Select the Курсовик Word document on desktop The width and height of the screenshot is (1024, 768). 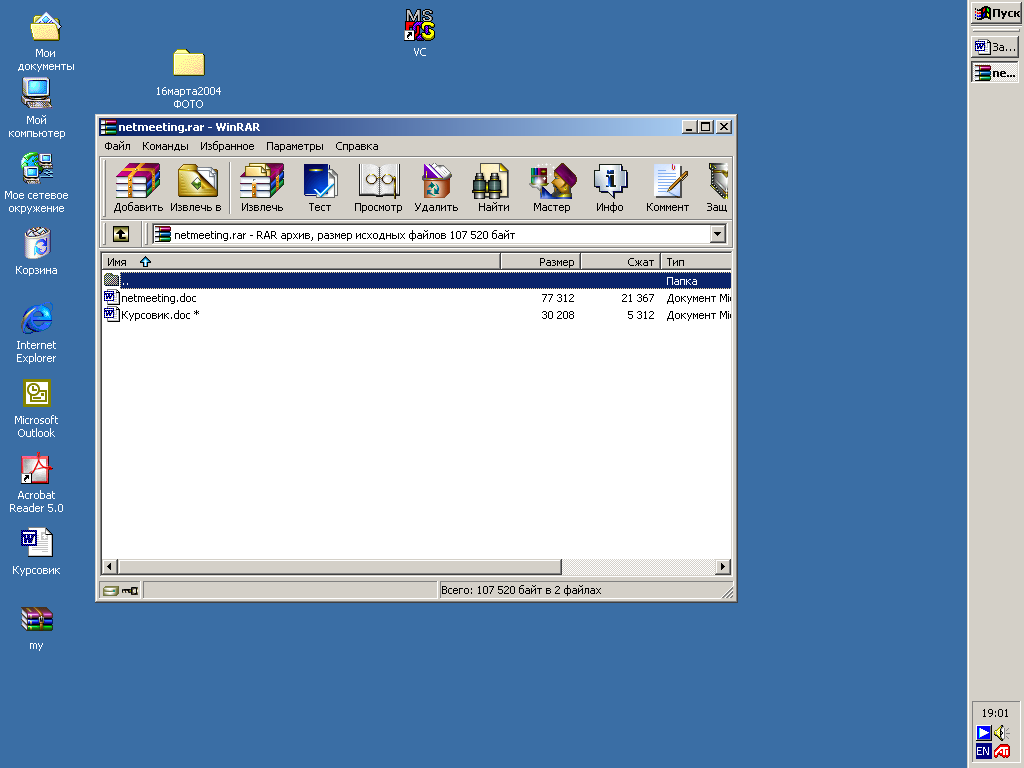(37, 552)
